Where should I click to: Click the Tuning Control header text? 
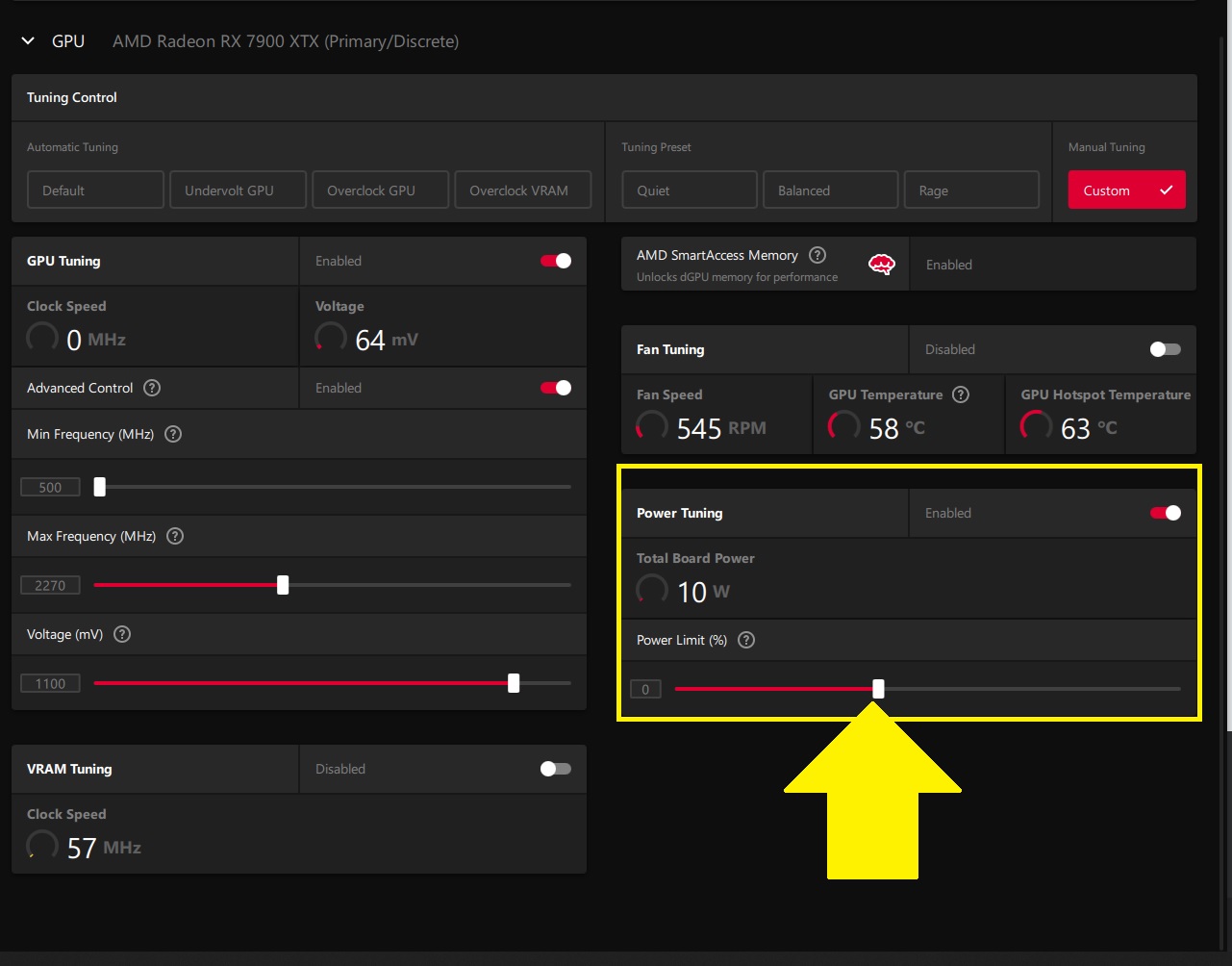coord(72,97)
